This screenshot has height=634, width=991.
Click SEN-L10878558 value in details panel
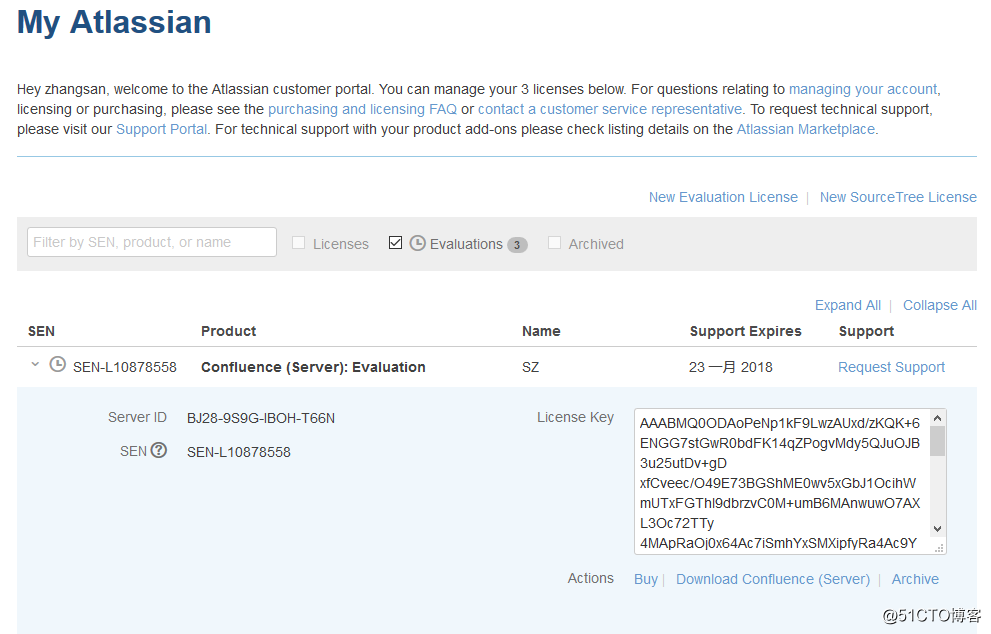click(239, 453)
